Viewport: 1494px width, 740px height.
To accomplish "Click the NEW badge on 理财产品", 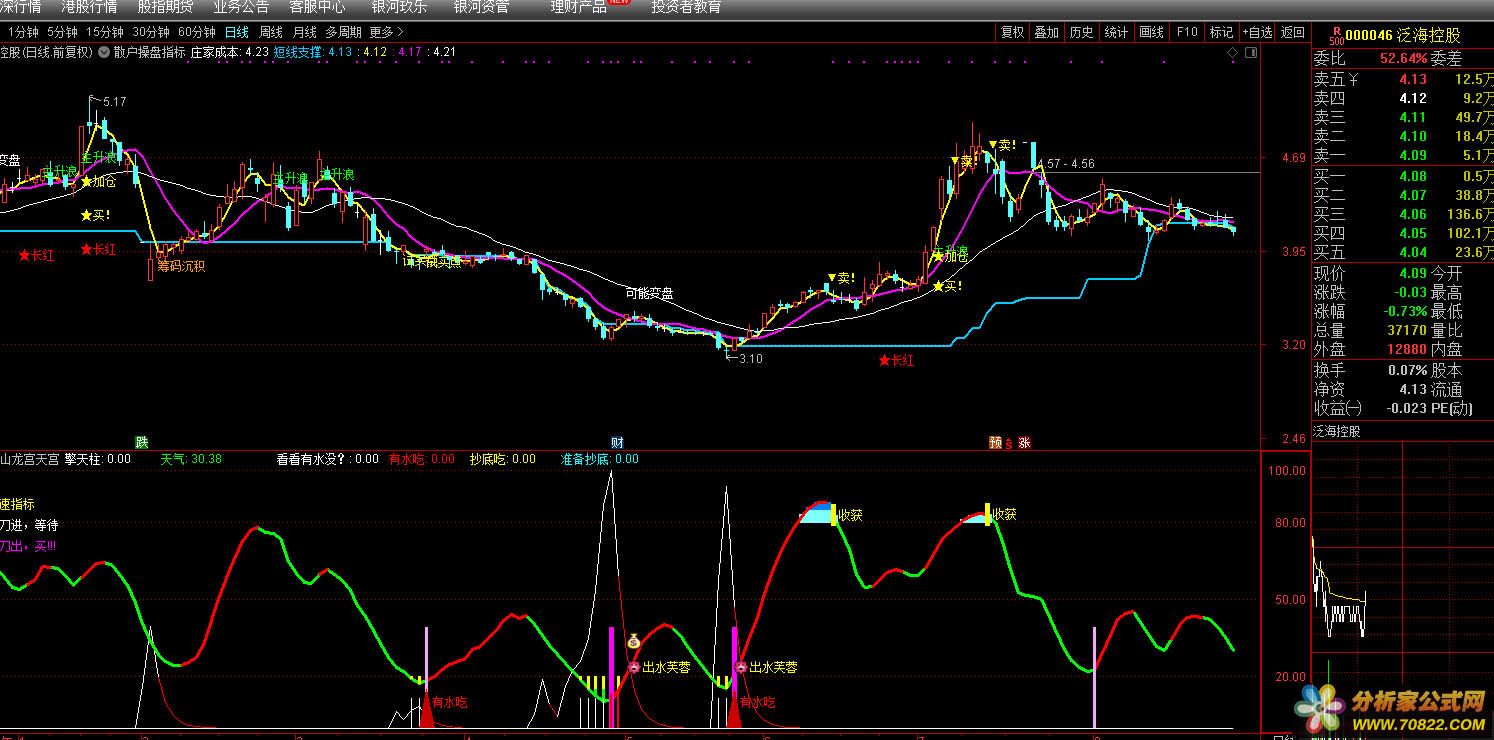I will coord(619,3).
